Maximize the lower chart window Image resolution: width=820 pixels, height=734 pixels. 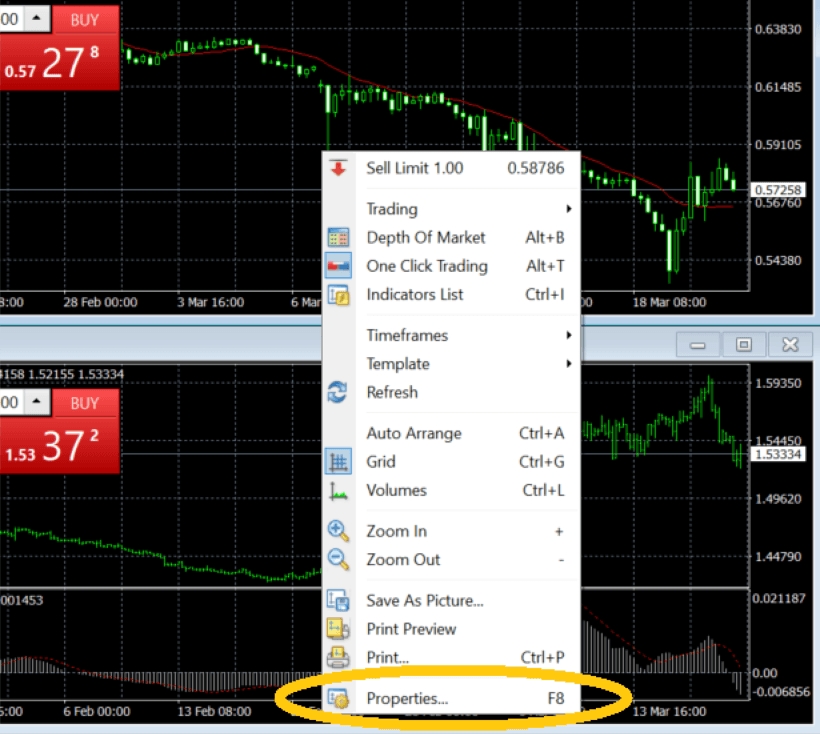tap(744, 345)
